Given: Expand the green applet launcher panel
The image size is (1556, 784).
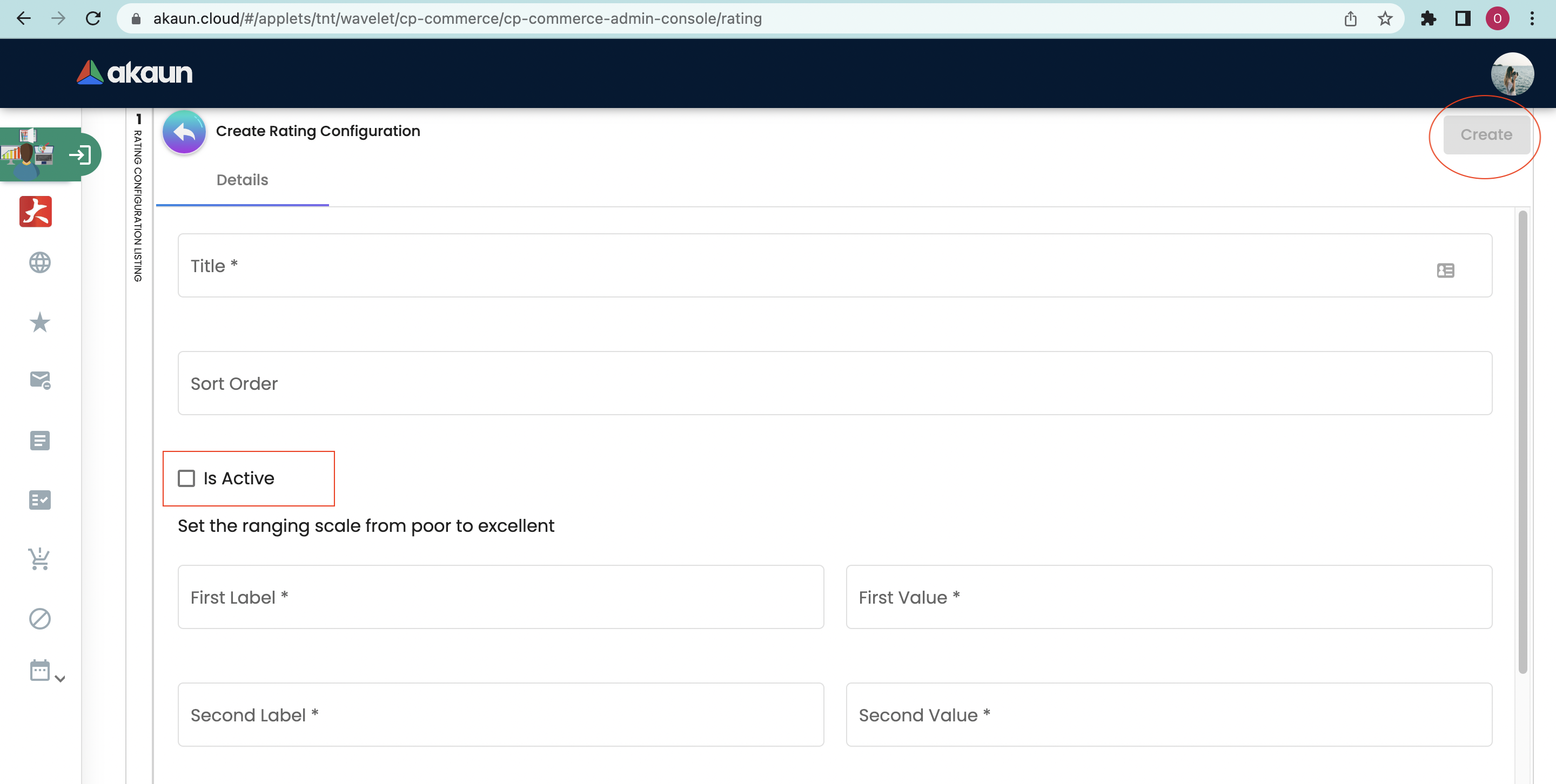Looking at the screenshot, I should tap(80, 155).
